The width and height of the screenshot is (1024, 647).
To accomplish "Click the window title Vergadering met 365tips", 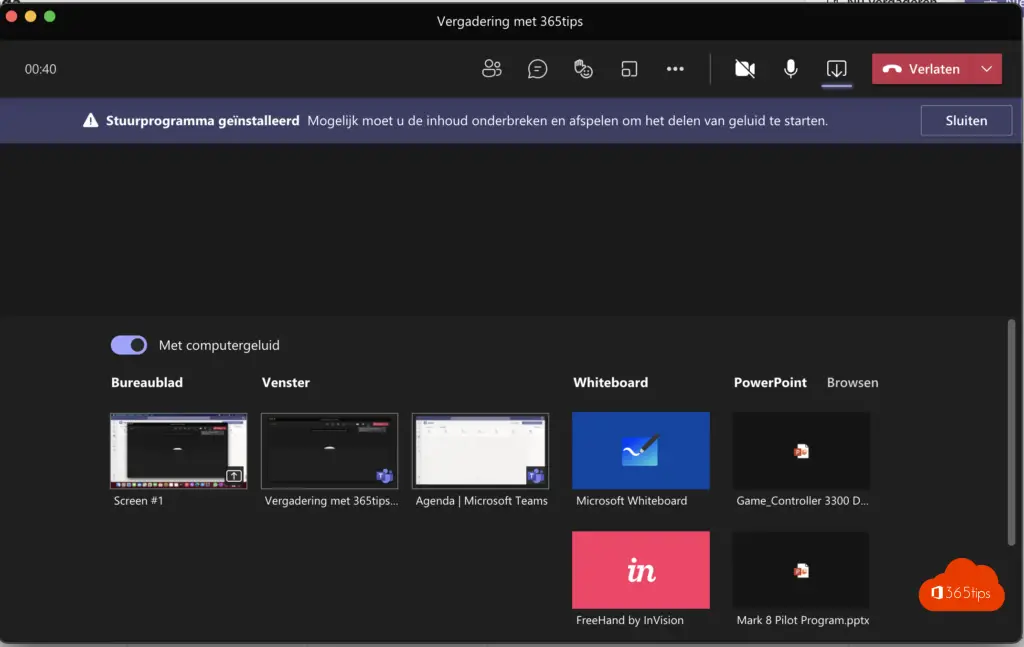I will [x=510, y=21].
